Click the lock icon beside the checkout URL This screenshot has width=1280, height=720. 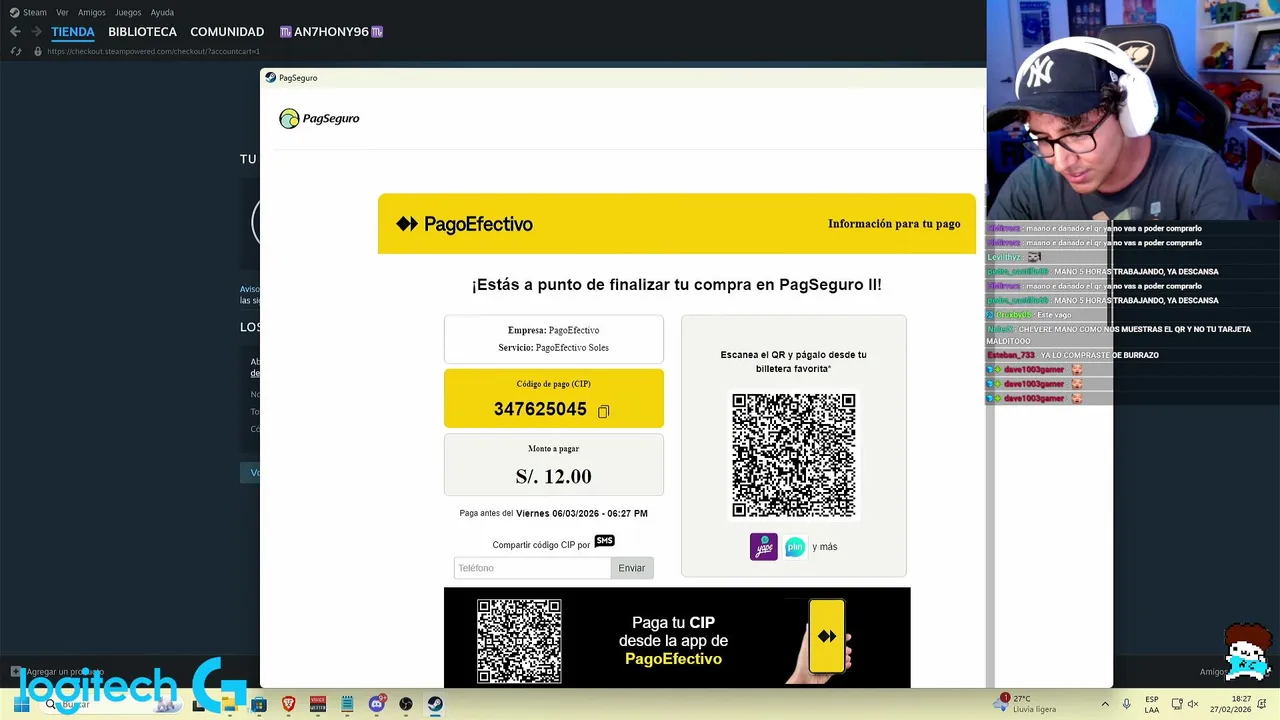point(38,51)
